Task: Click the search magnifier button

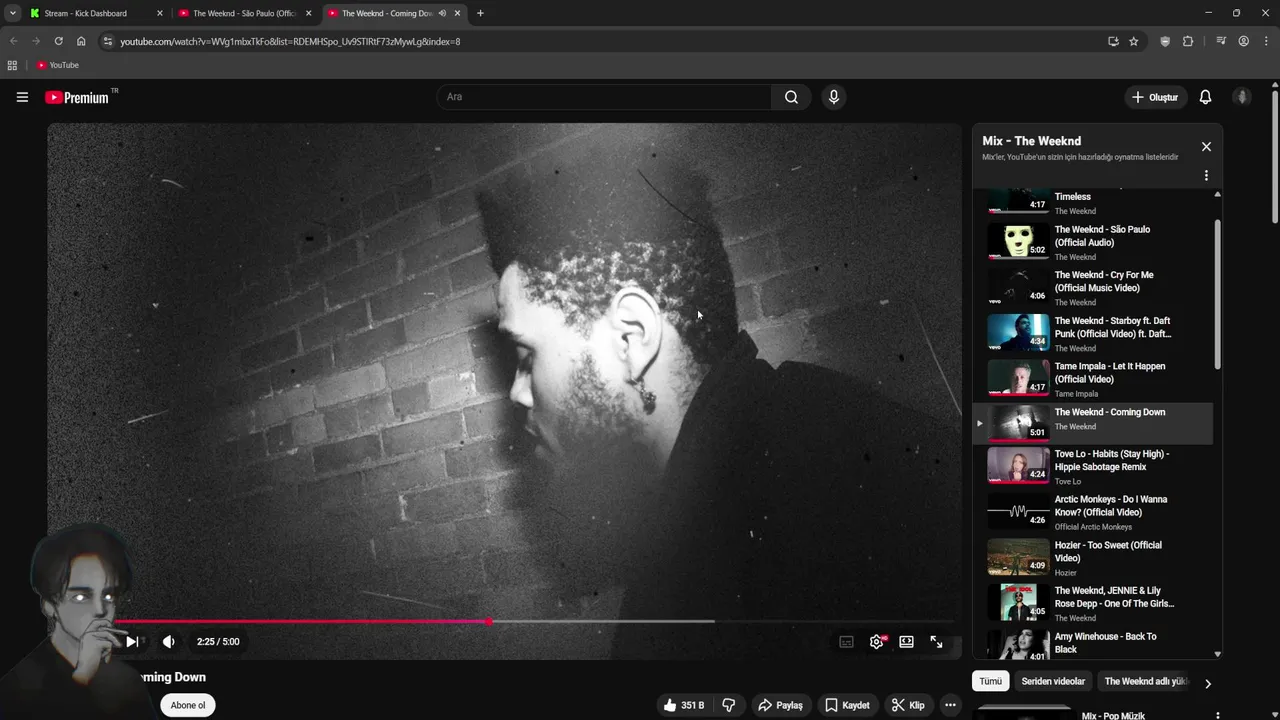Action: coord(791,97)
